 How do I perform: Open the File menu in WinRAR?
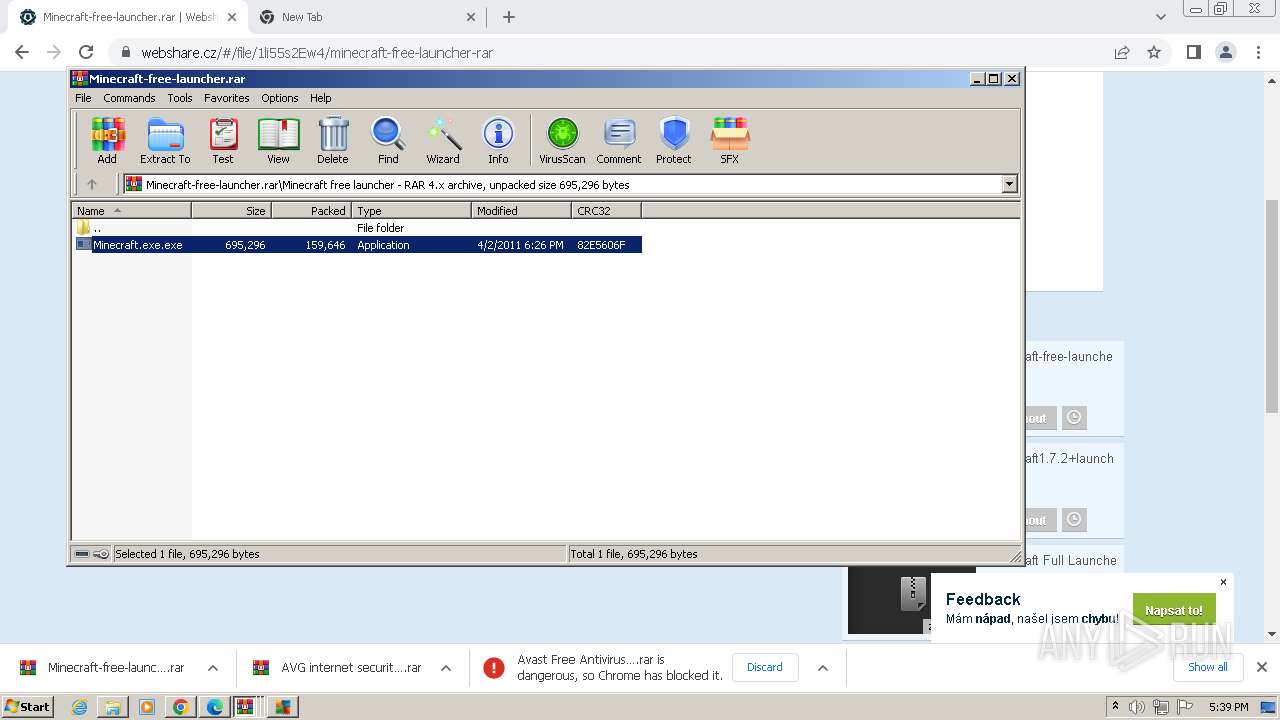(x=83, y=98)
